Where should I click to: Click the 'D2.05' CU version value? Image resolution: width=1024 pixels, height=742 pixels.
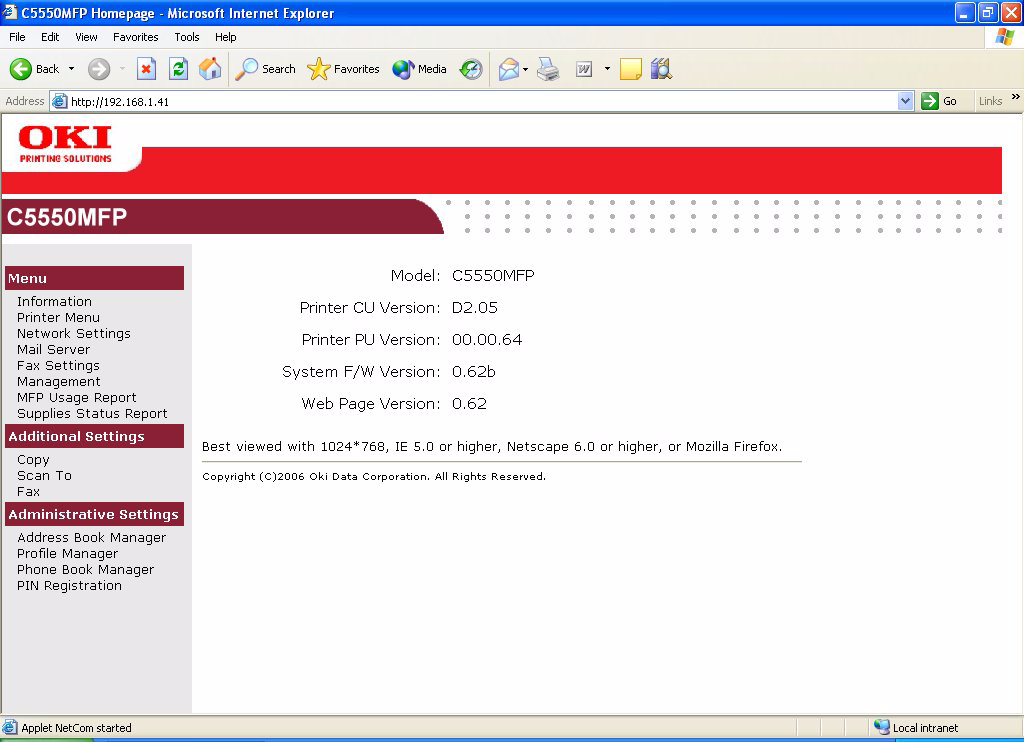pyautogui.click(x=475, y=308)
